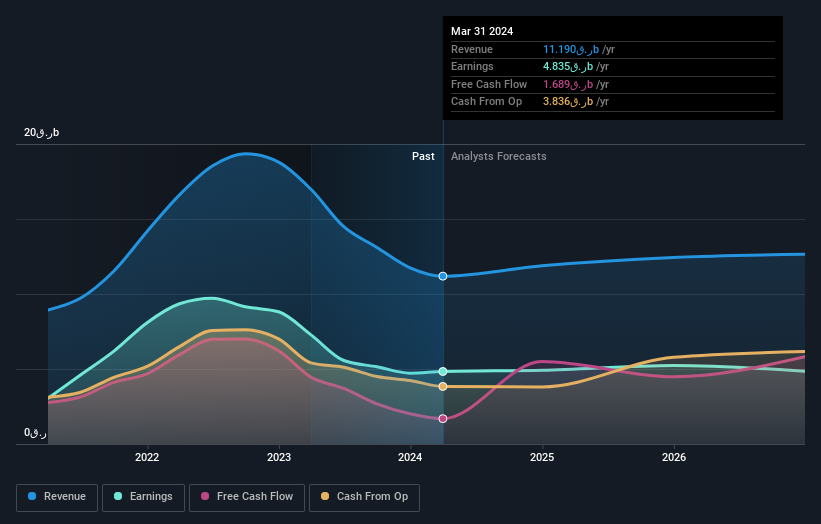The image size is (821, 524).
Task: Click the orange Cash From Op legend dot
Action: click(325, 496)
